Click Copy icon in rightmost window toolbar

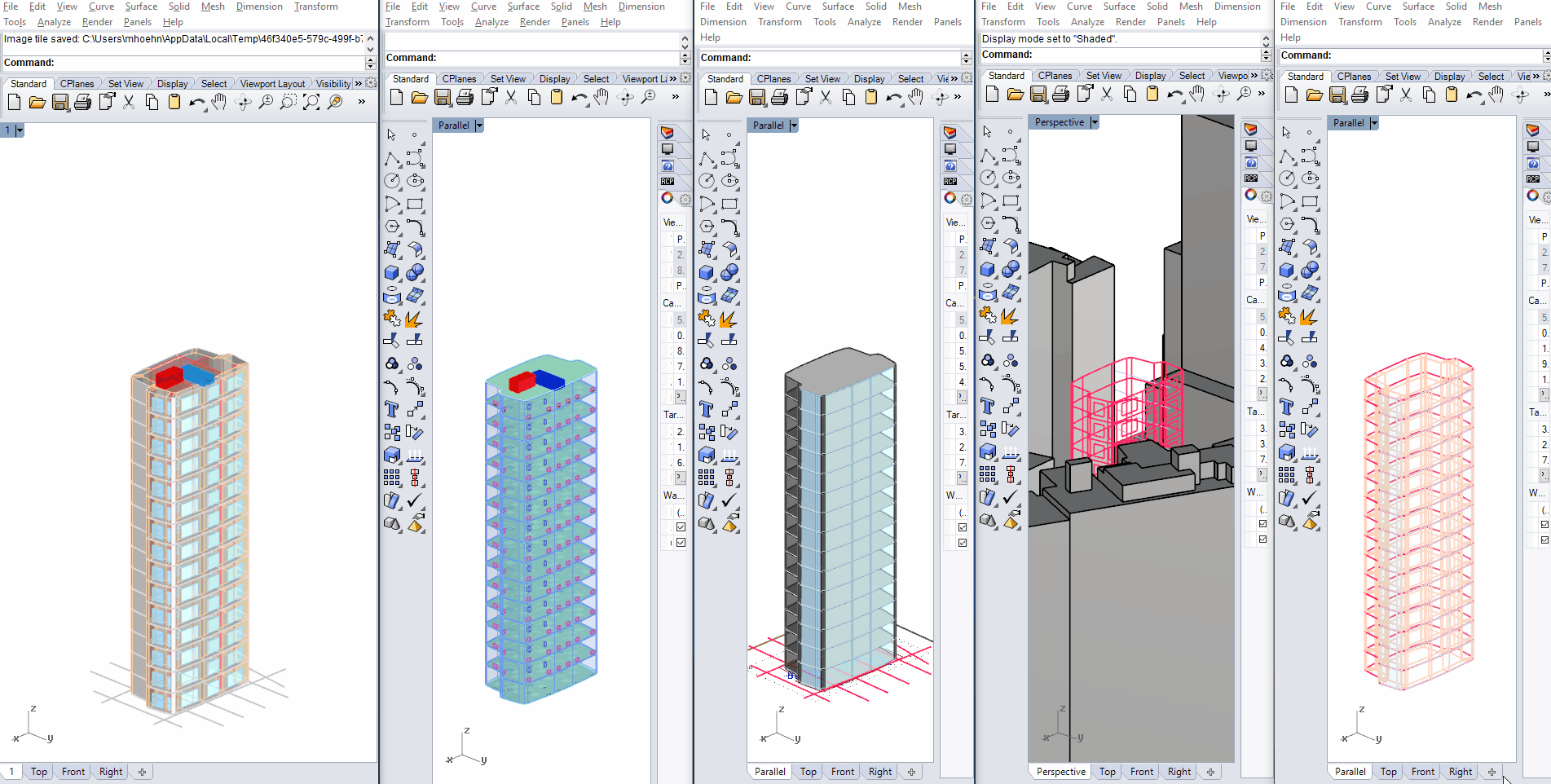point(1429,95)
